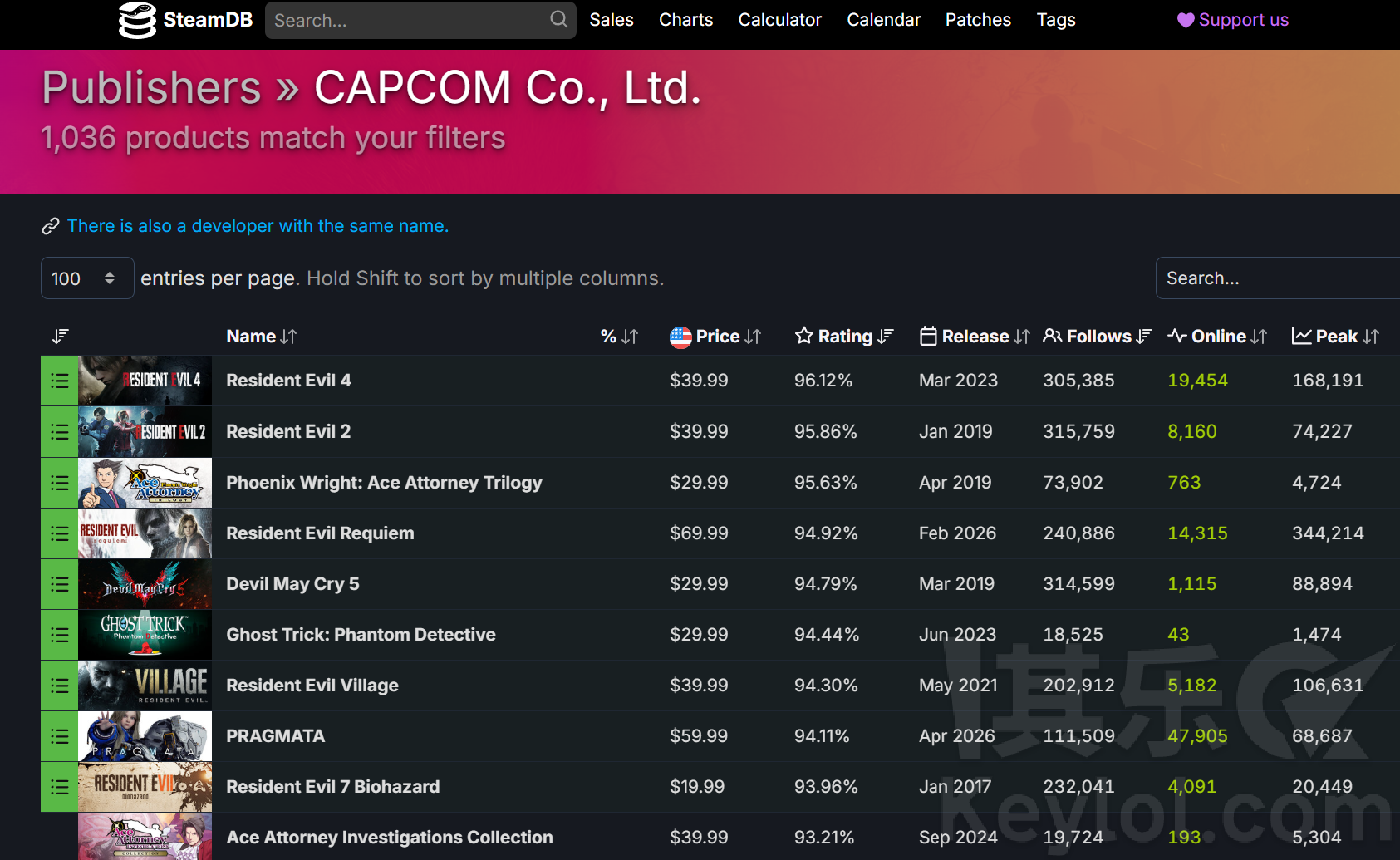Viewport: 1400px width, 860px height.
Task: Click the first column sort icon in header
Action: pos(60,336)
